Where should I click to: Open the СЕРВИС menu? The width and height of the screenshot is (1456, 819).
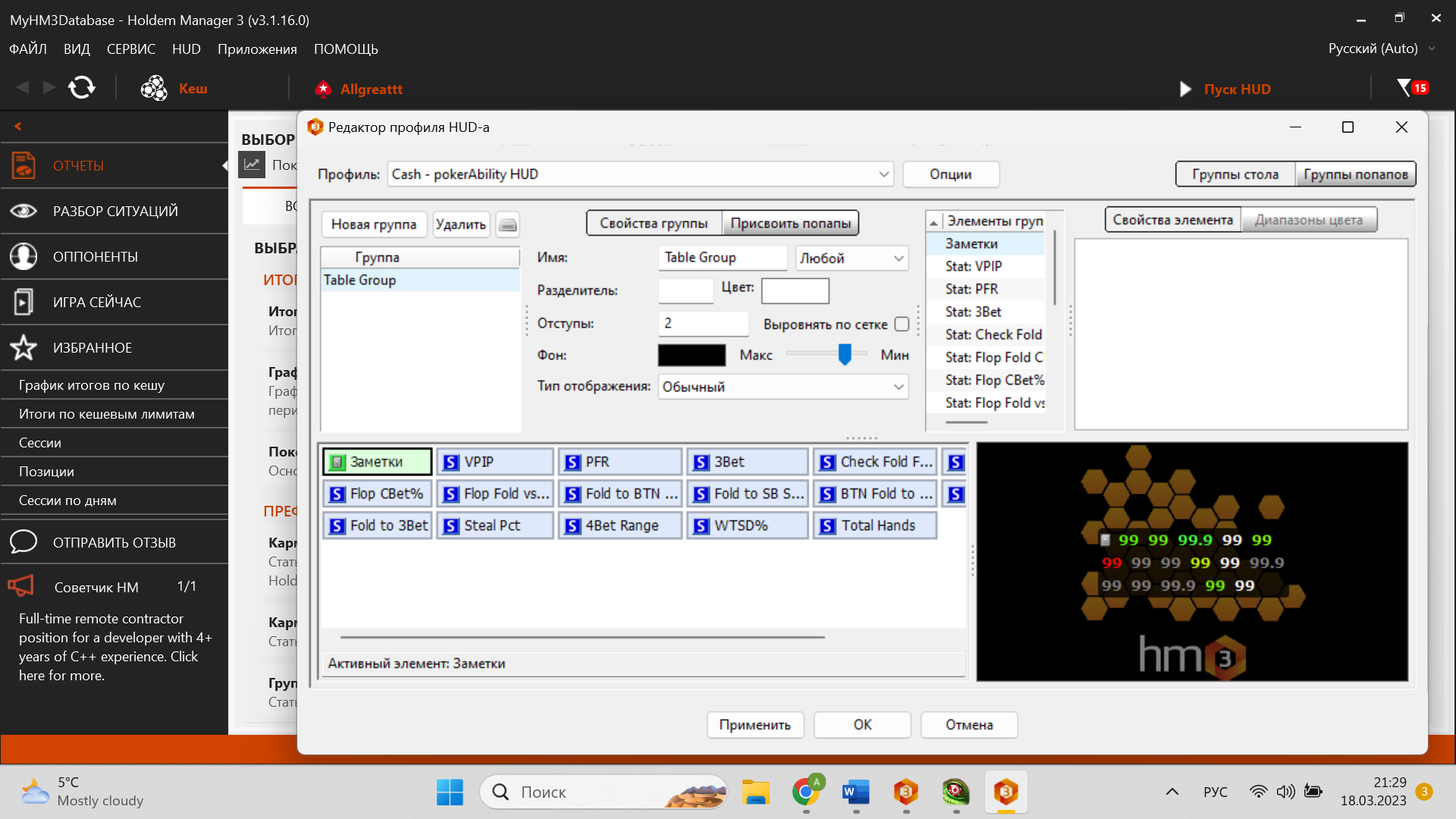click(131, 49)
